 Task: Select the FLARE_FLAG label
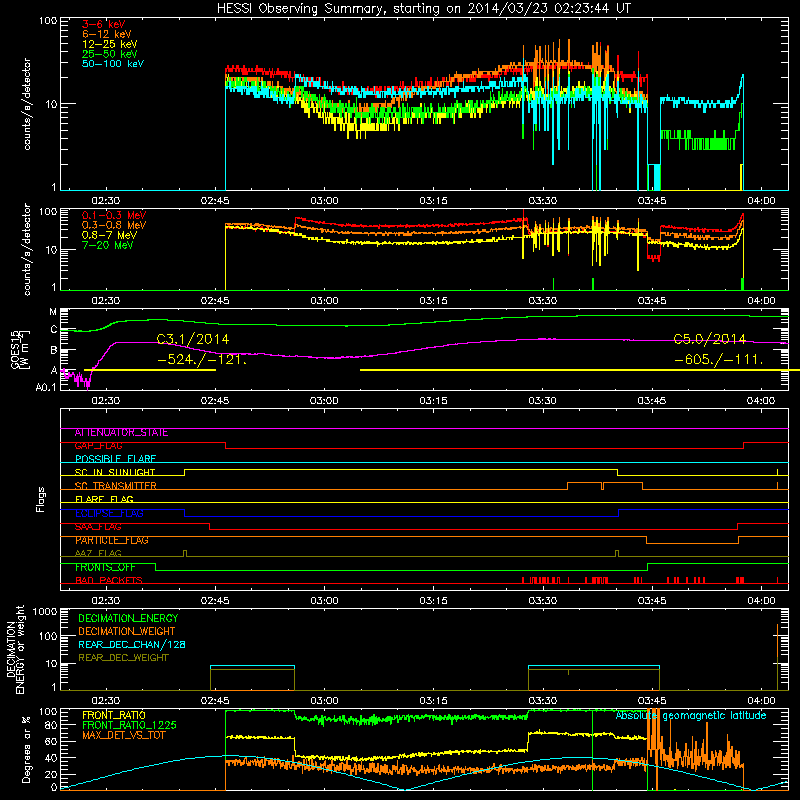point(104,499)
